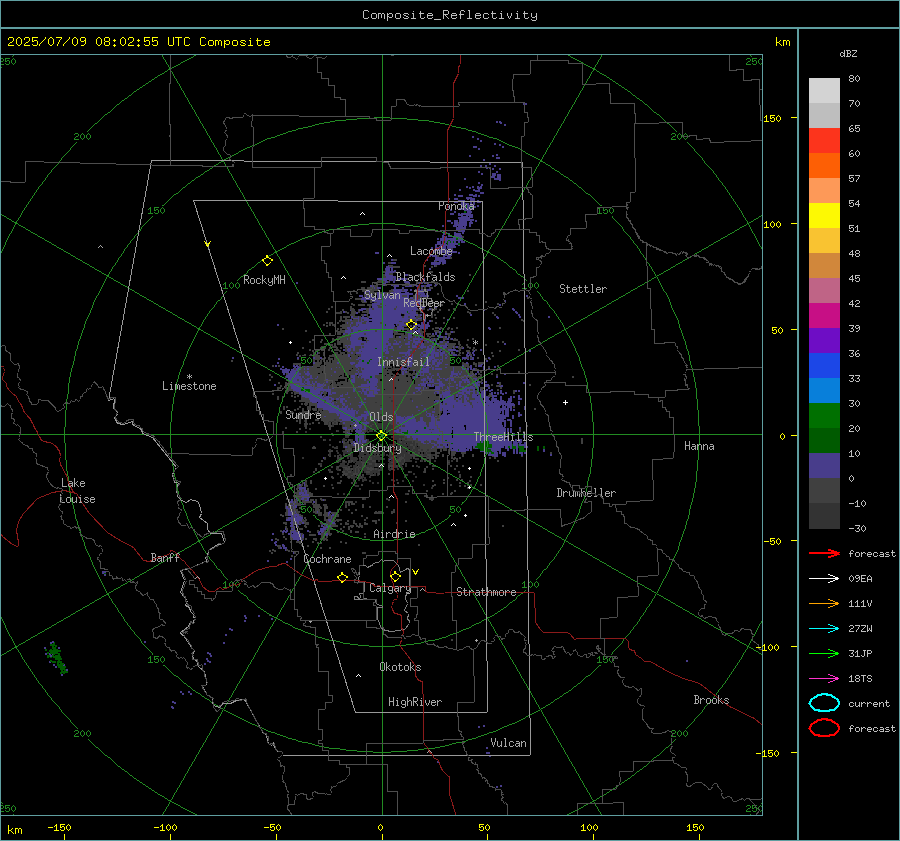Click the Lake Louise label
900x841 pixels.
[x=77, y=491]
